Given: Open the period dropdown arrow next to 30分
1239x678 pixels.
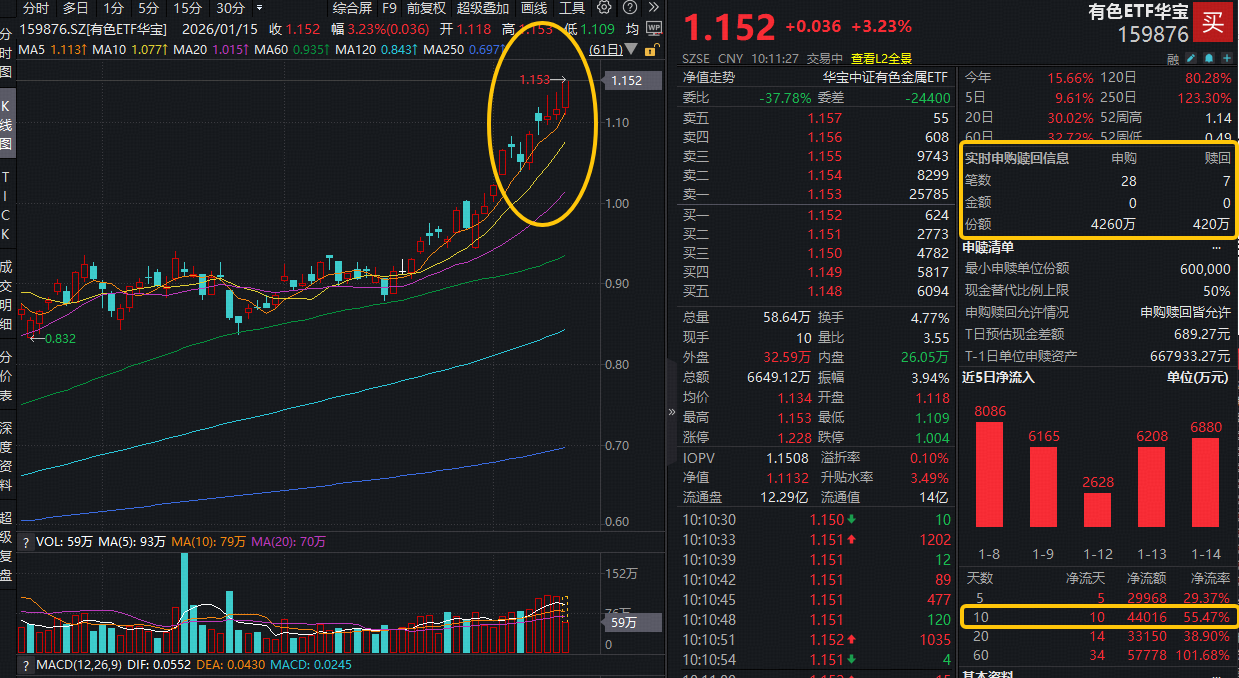Looking at the screenshot, I should click(258, 8).
